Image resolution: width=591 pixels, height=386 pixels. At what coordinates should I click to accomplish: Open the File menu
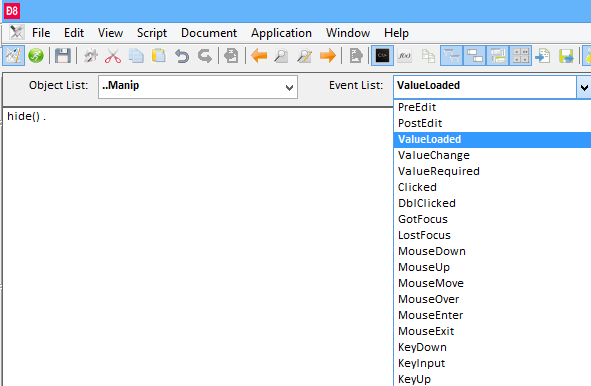pos(41,33)
